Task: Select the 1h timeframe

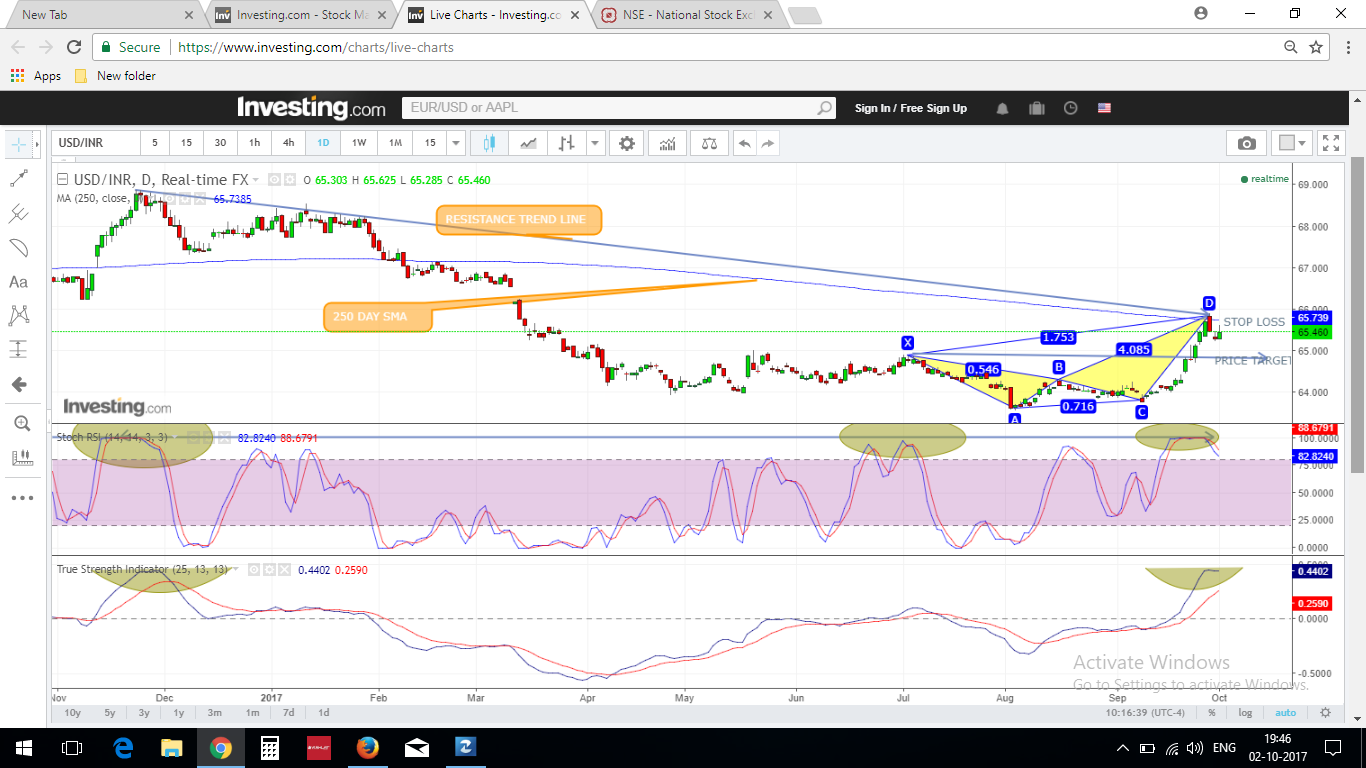Action: pos(255,143)
